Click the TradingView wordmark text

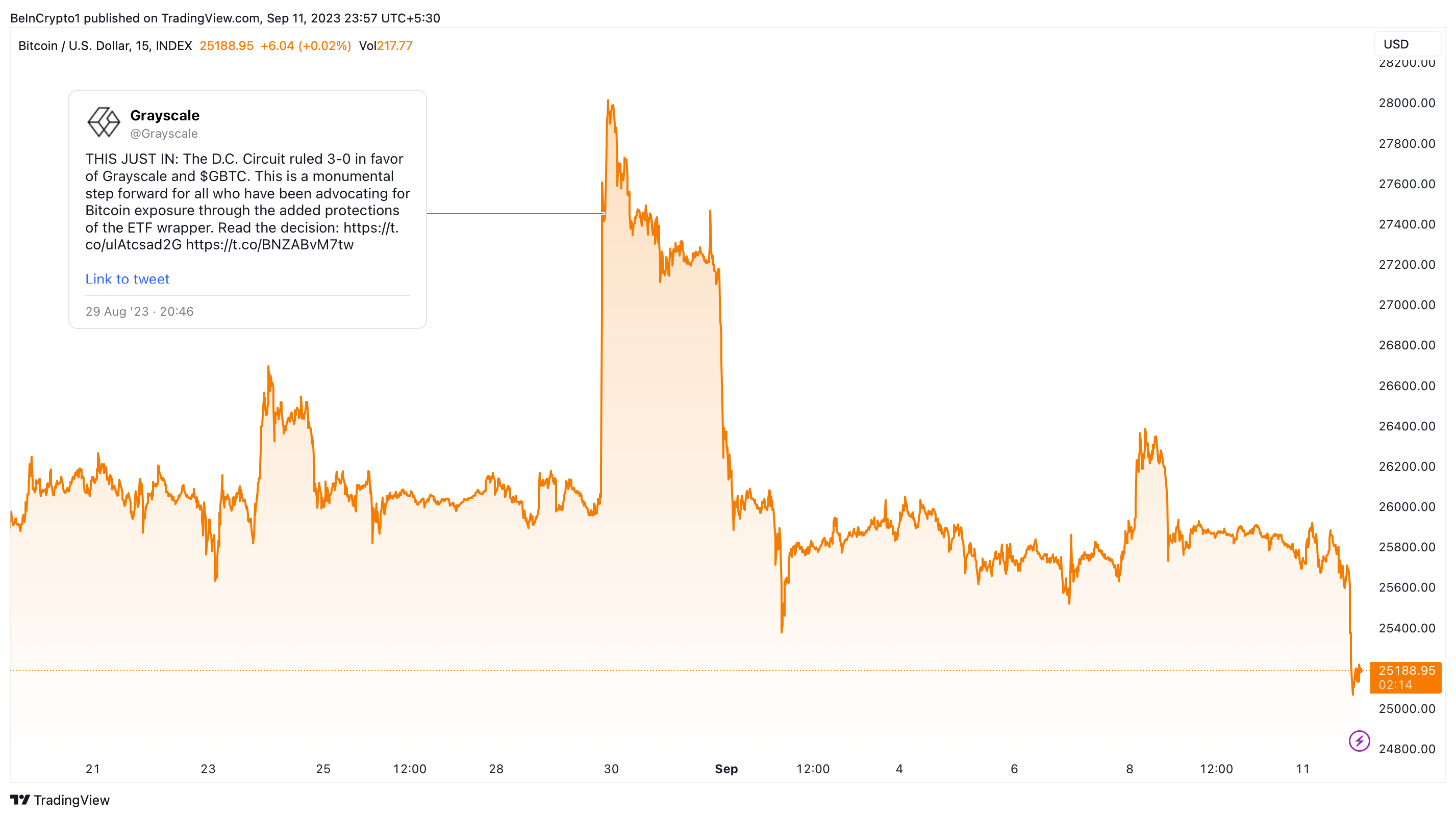pos(72,800)
